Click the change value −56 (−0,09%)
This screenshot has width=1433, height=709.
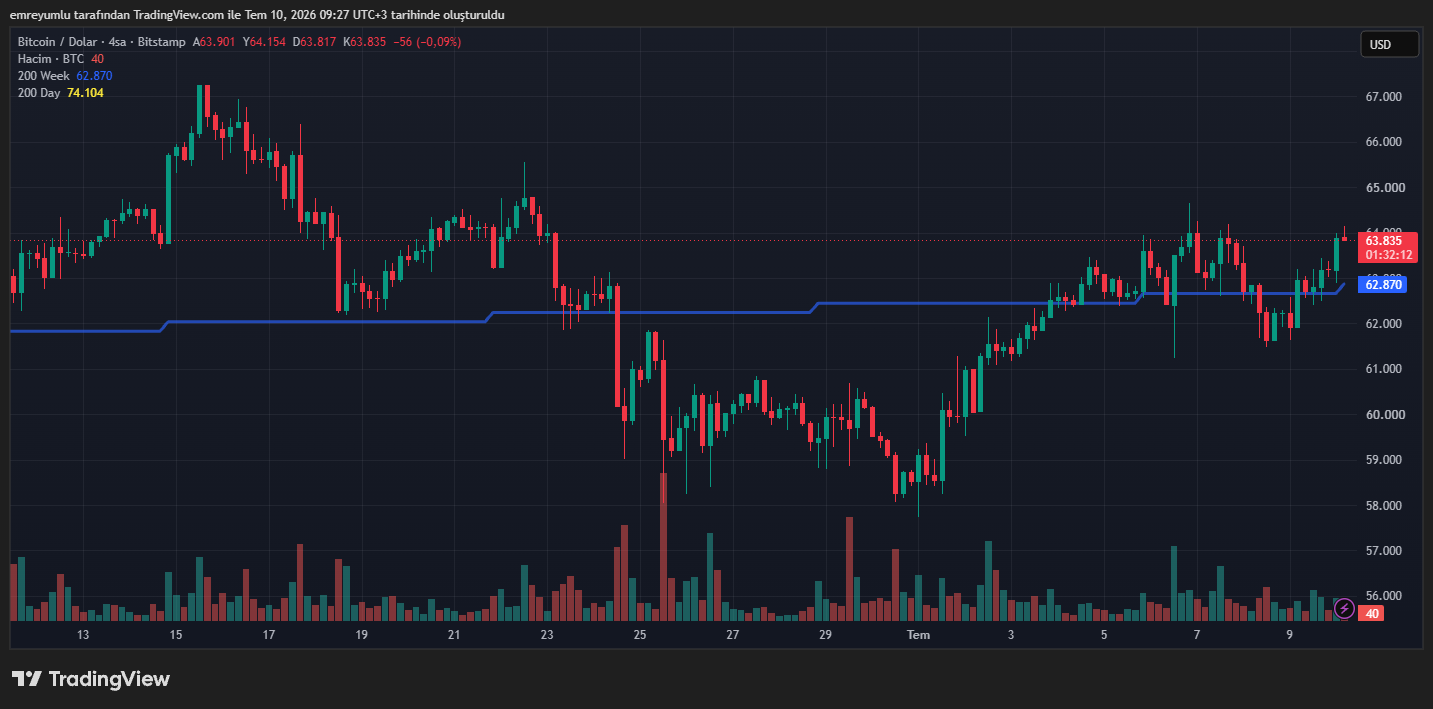coord(427,42)
